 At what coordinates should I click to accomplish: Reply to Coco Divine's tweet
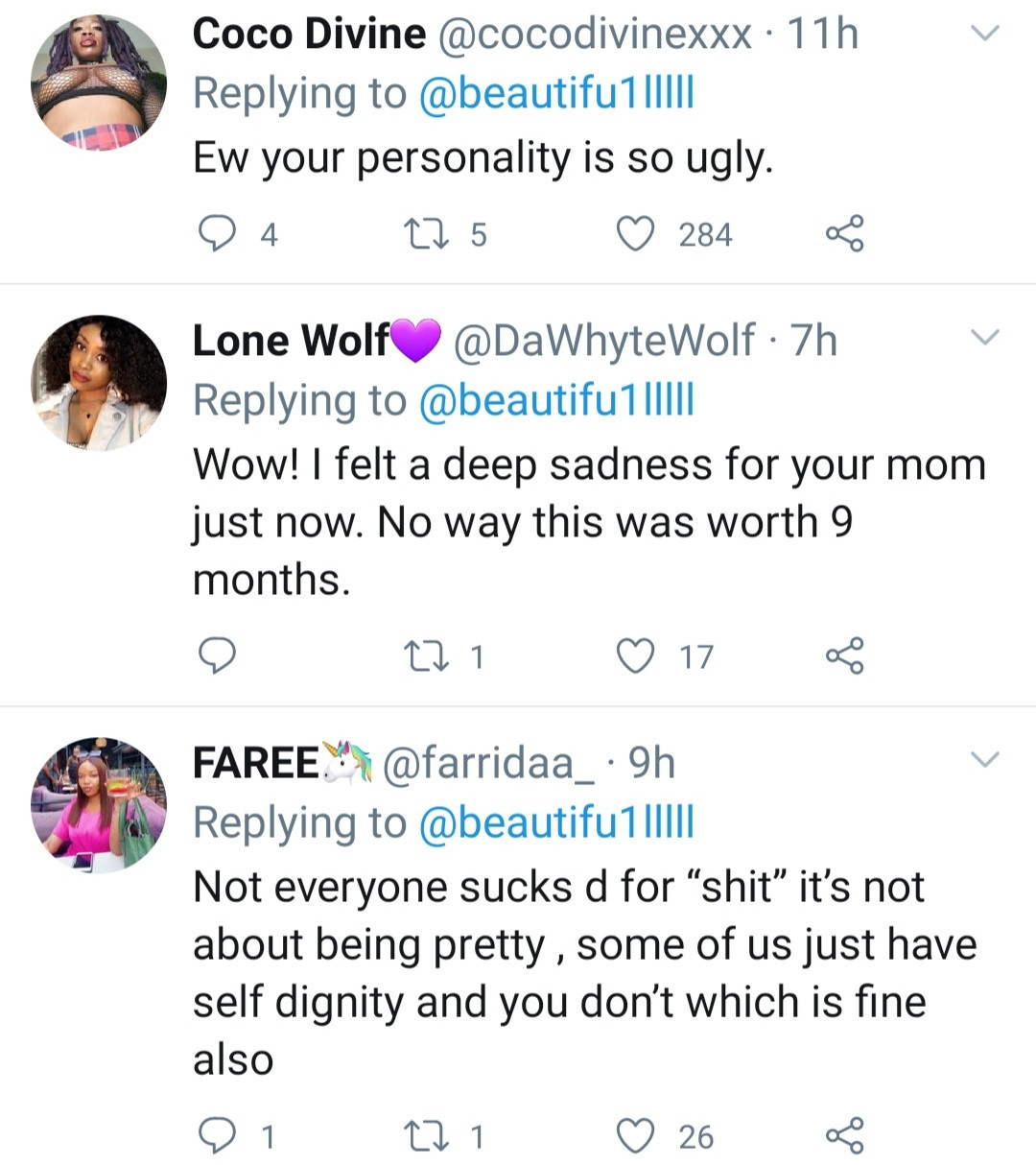coord(218,233)
